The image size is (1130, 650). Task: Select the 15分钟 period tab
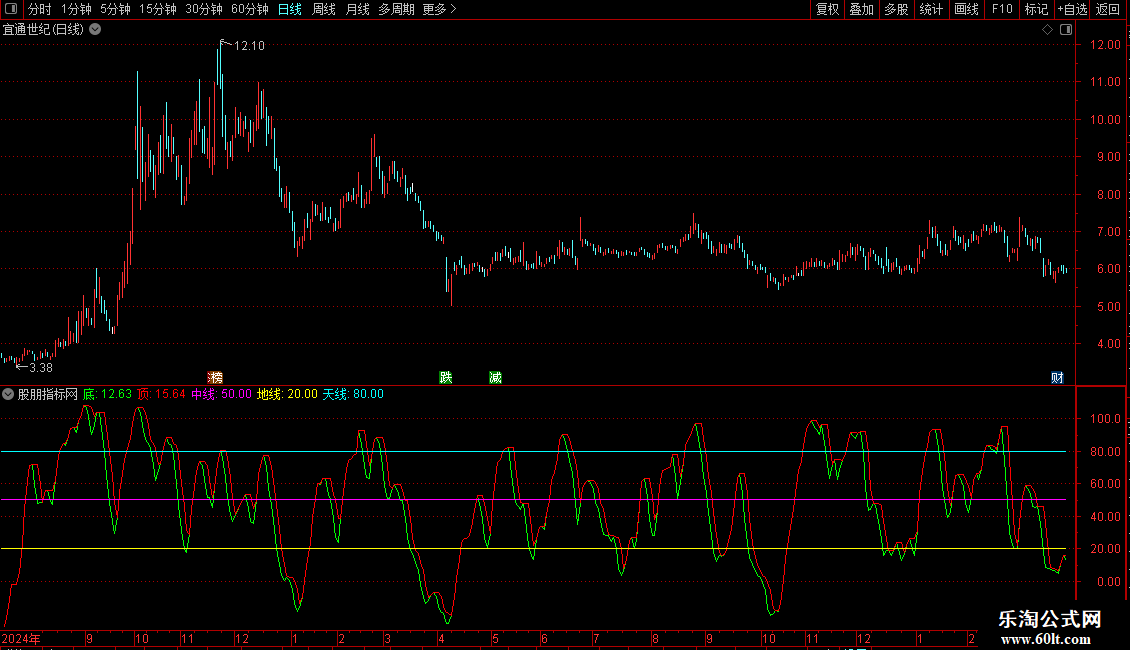(x=158, y=9)
